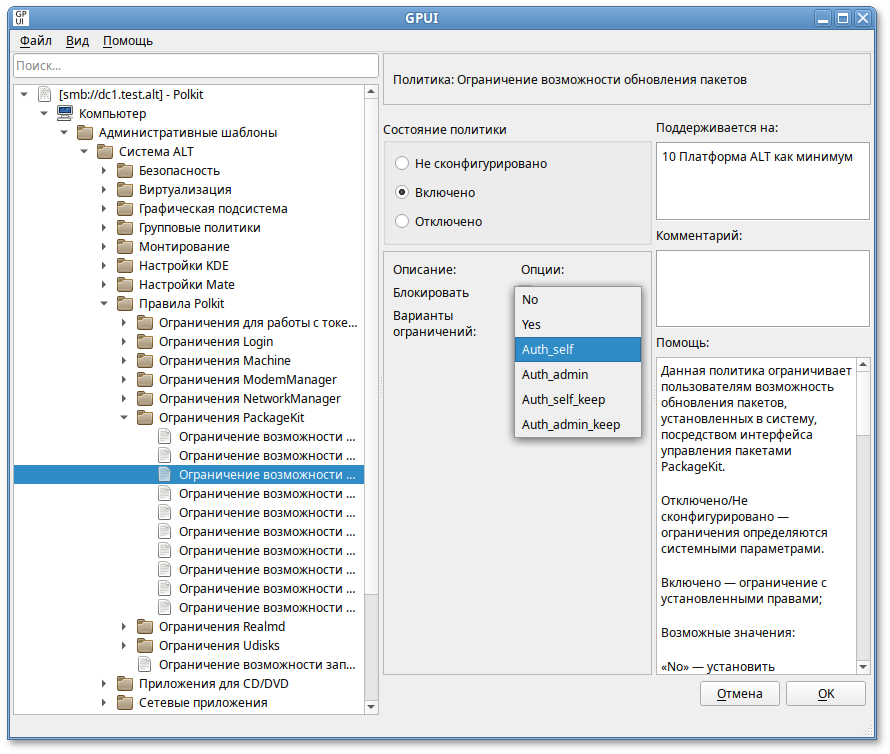
Task: Click the folder icon next to Виртуализация
Action: (x=124, y=190)
